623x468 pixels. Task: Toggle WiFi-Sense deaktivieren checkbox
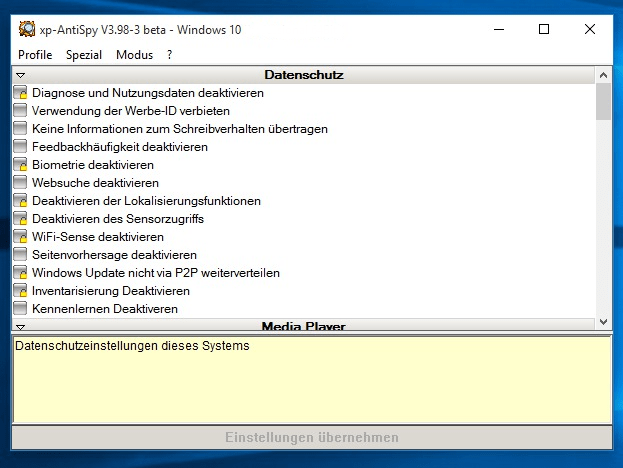(x=20, y=236)
